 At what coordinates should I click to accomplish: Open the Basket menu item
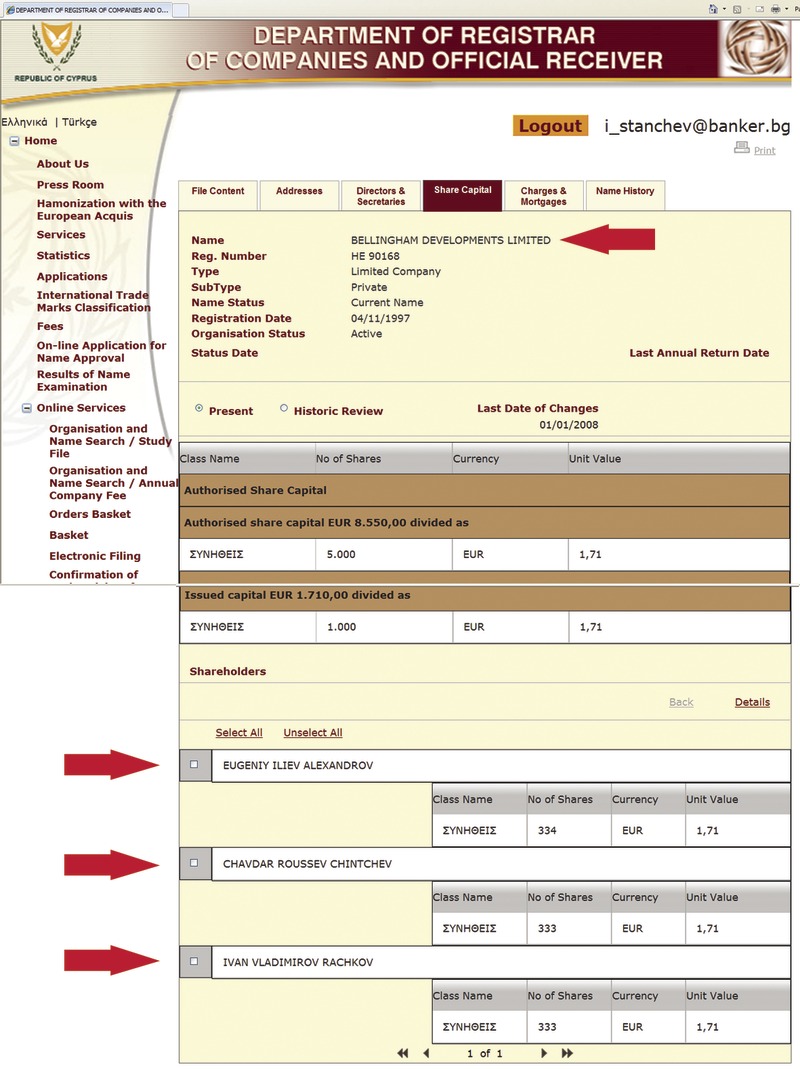point(69,535)
